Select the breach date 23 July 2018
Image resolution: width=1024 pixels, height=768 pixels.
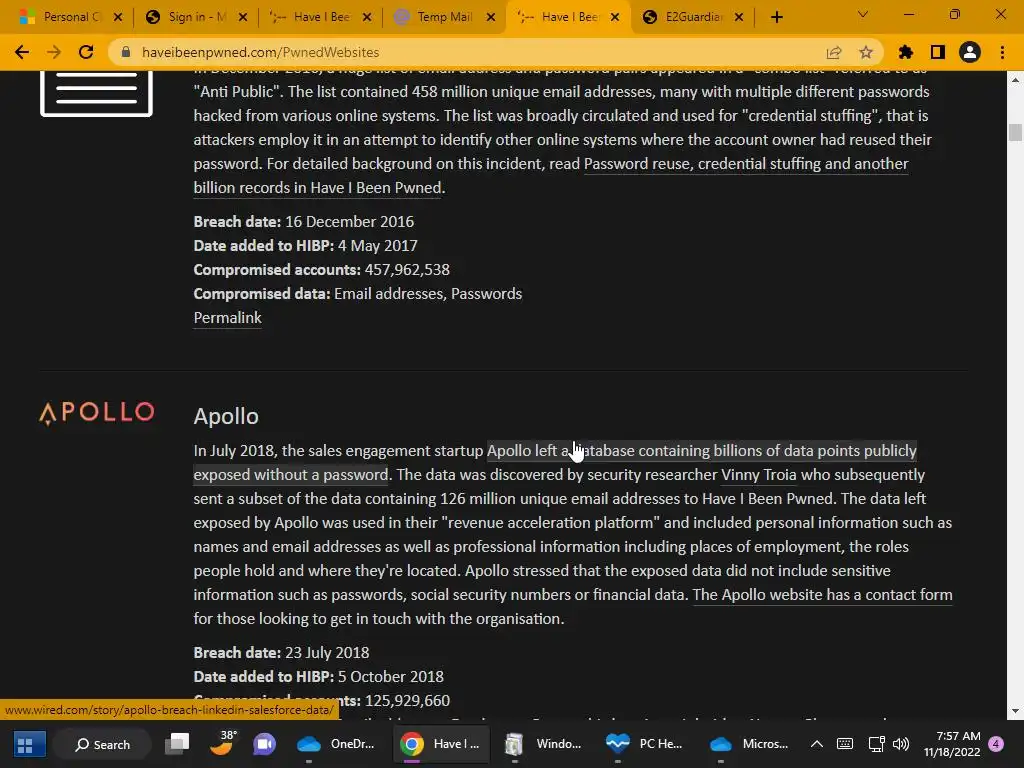pyautogui.click(x=327, y=653)
